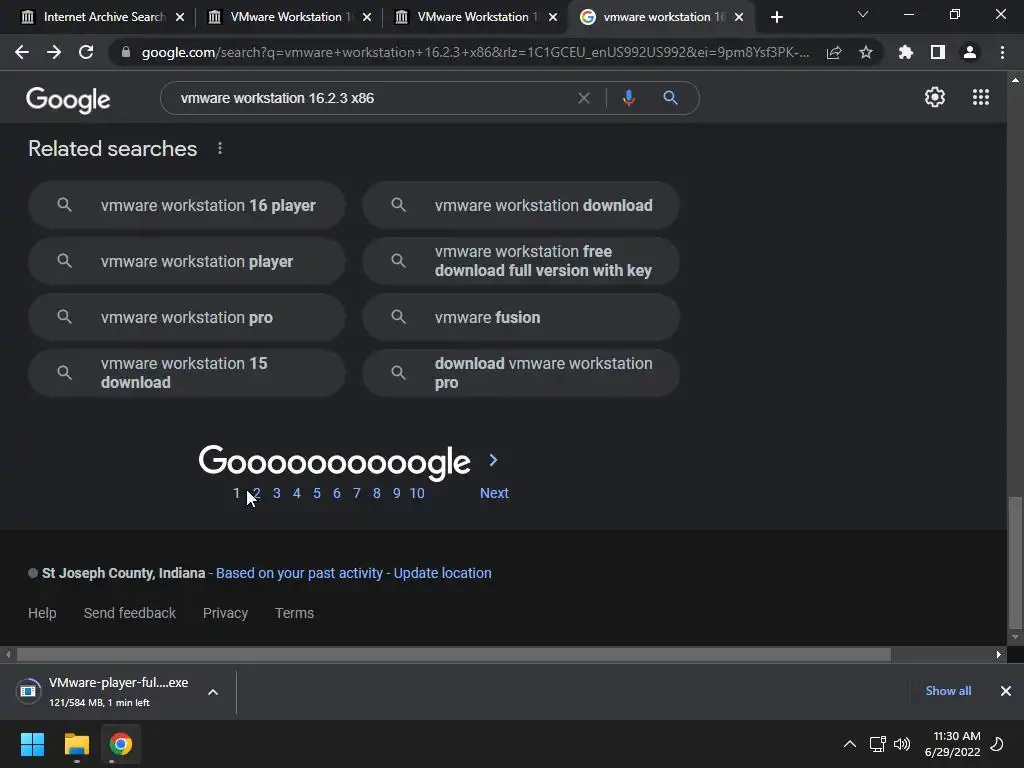Click Update location link
This screenshot has width=1024, height=768.
click(442, 573)
